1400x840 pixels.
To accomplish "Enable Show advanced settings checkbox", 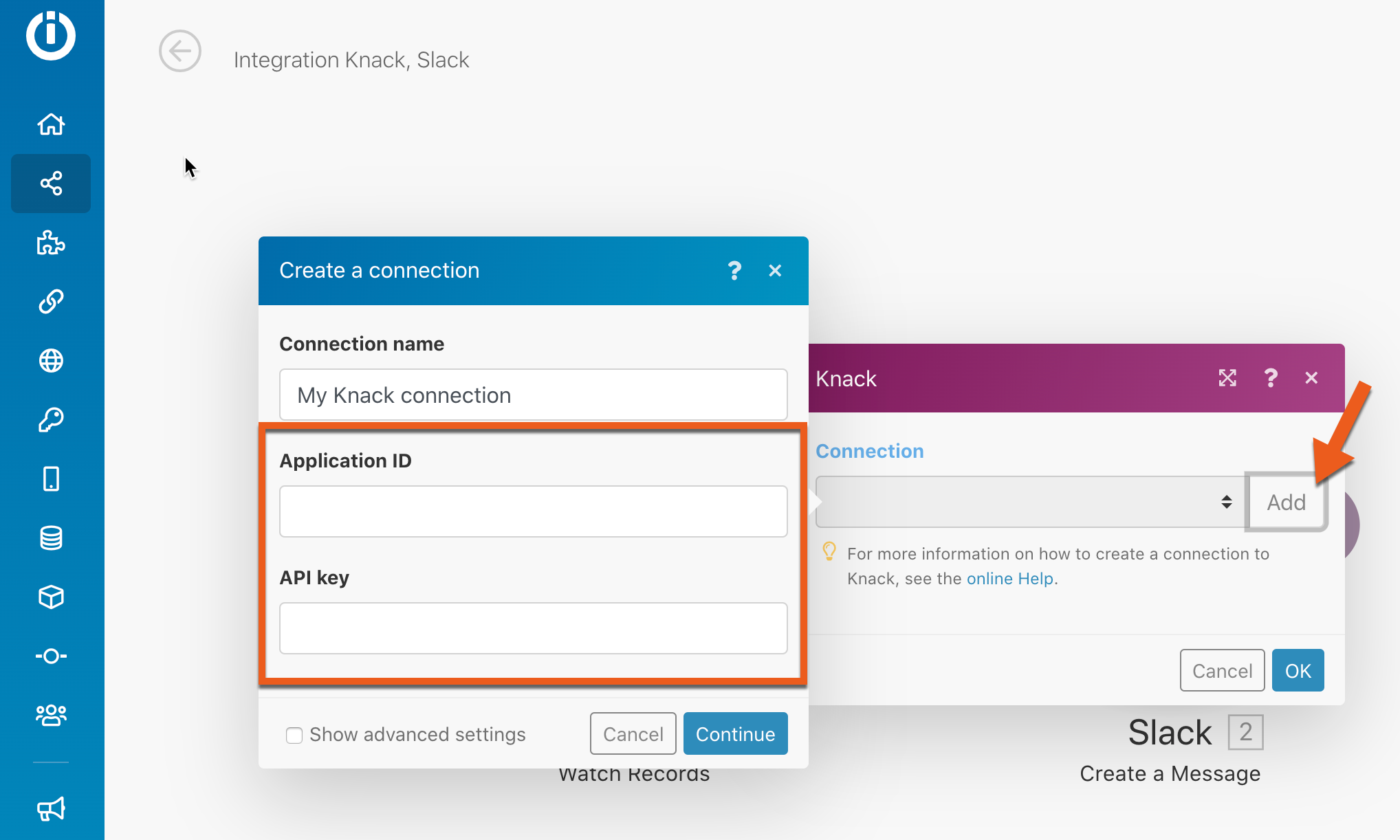I will 294,736.
